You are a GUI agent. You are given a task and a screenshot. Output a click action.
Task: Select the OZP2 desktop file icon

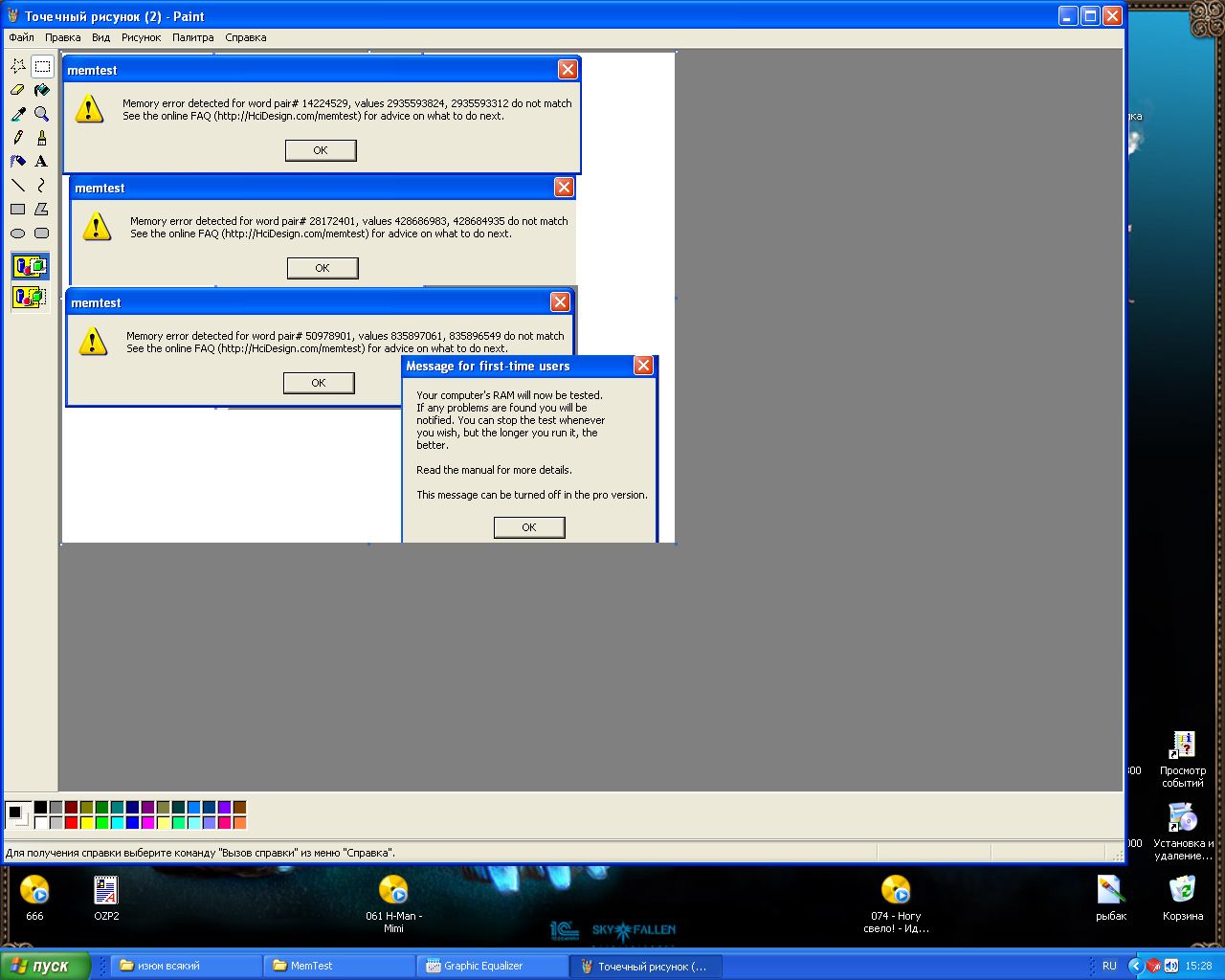click(106, 898)
